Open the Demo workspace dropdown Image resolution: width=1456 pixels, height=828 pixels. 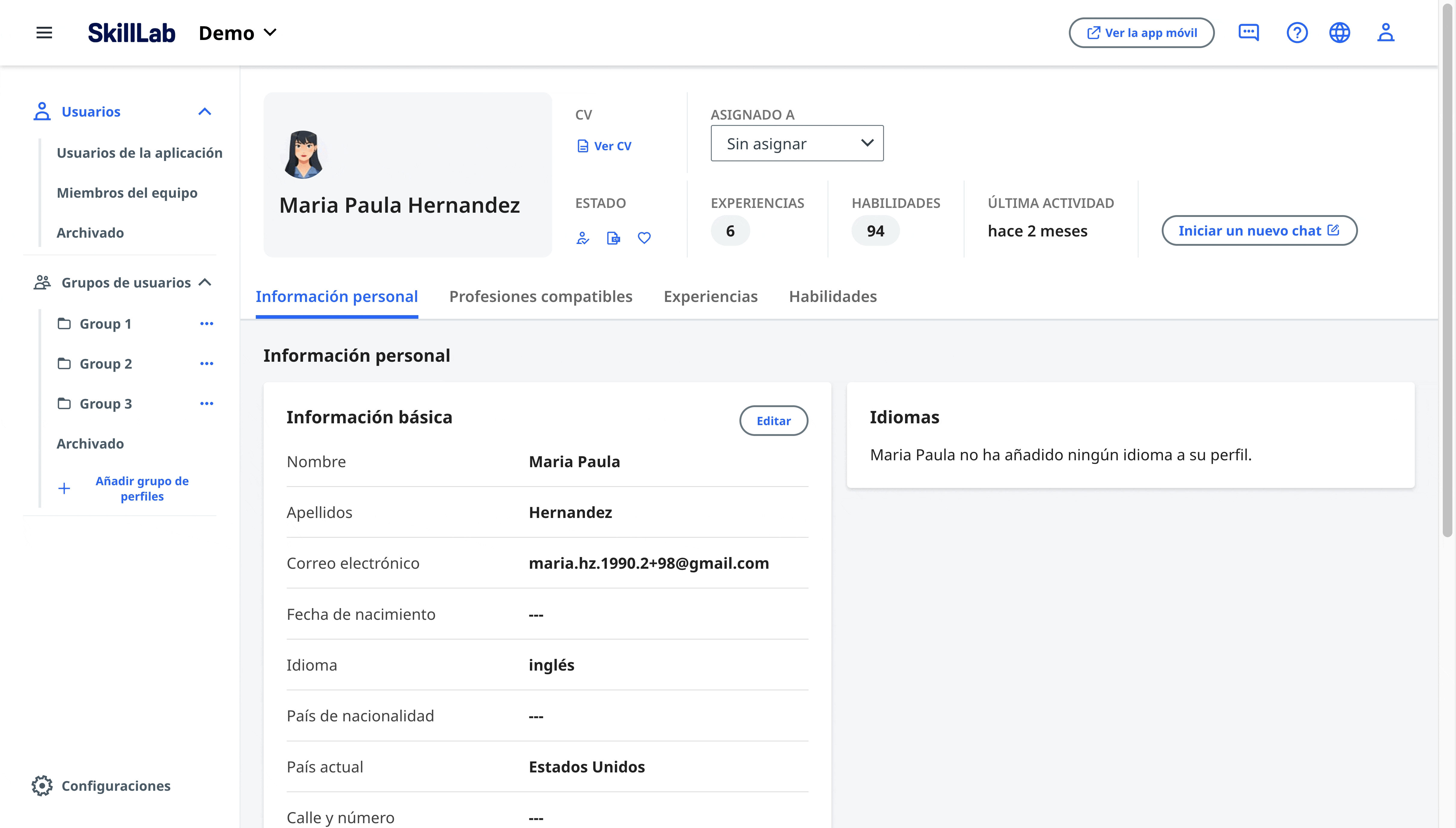tap(238, 33)
